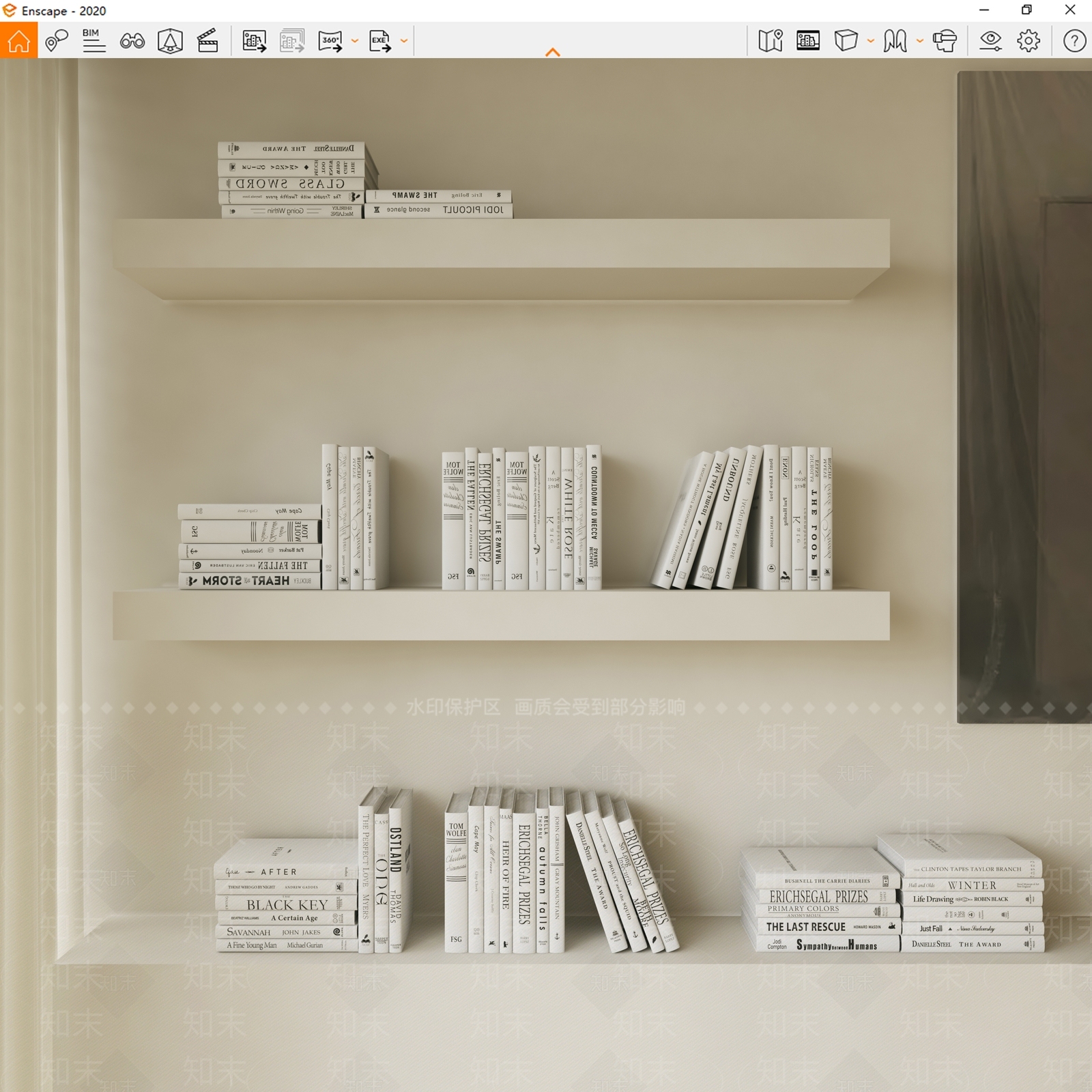This screenshot has width=1092, height=1092.
Task: Click the Screenshot export icon
Action: click(x=255, y=41)
